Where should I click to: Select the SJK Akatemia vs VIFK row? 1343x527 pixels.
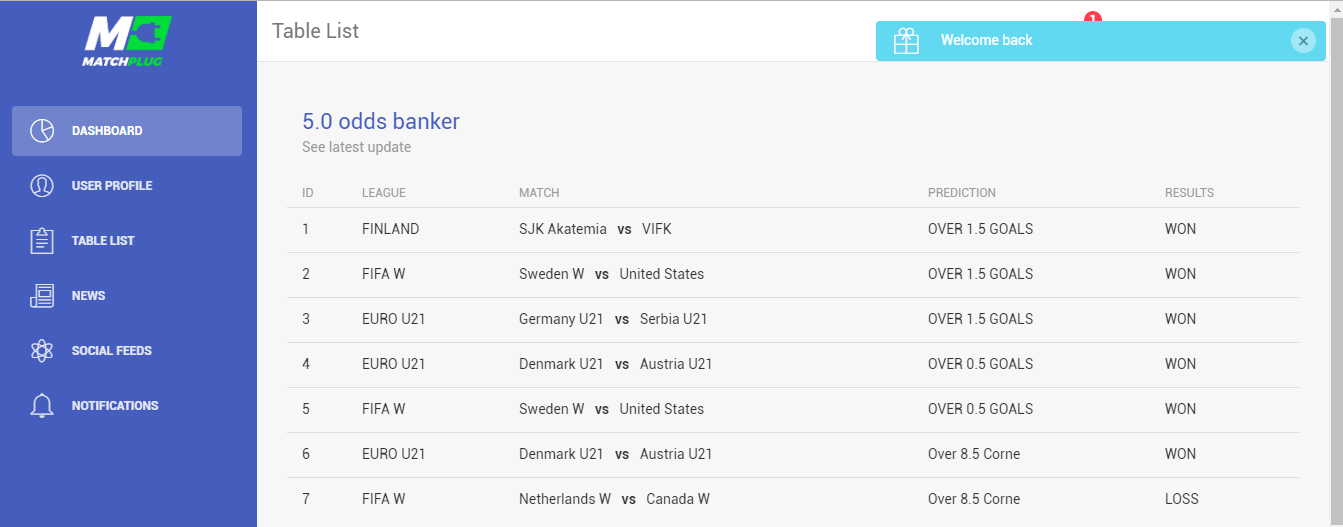[595, 229]
